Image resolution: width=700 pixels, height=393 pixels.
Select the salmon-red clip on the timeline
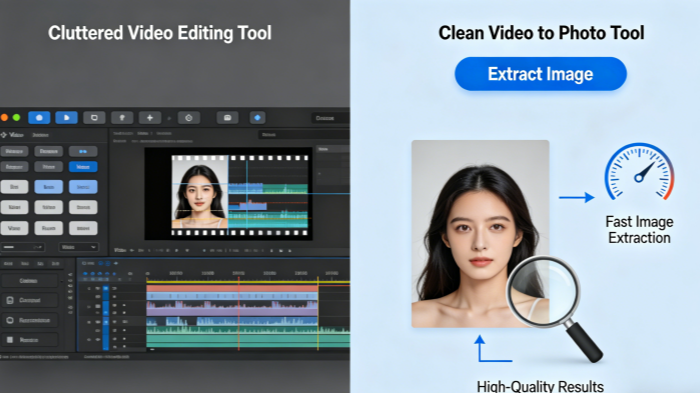232,289
